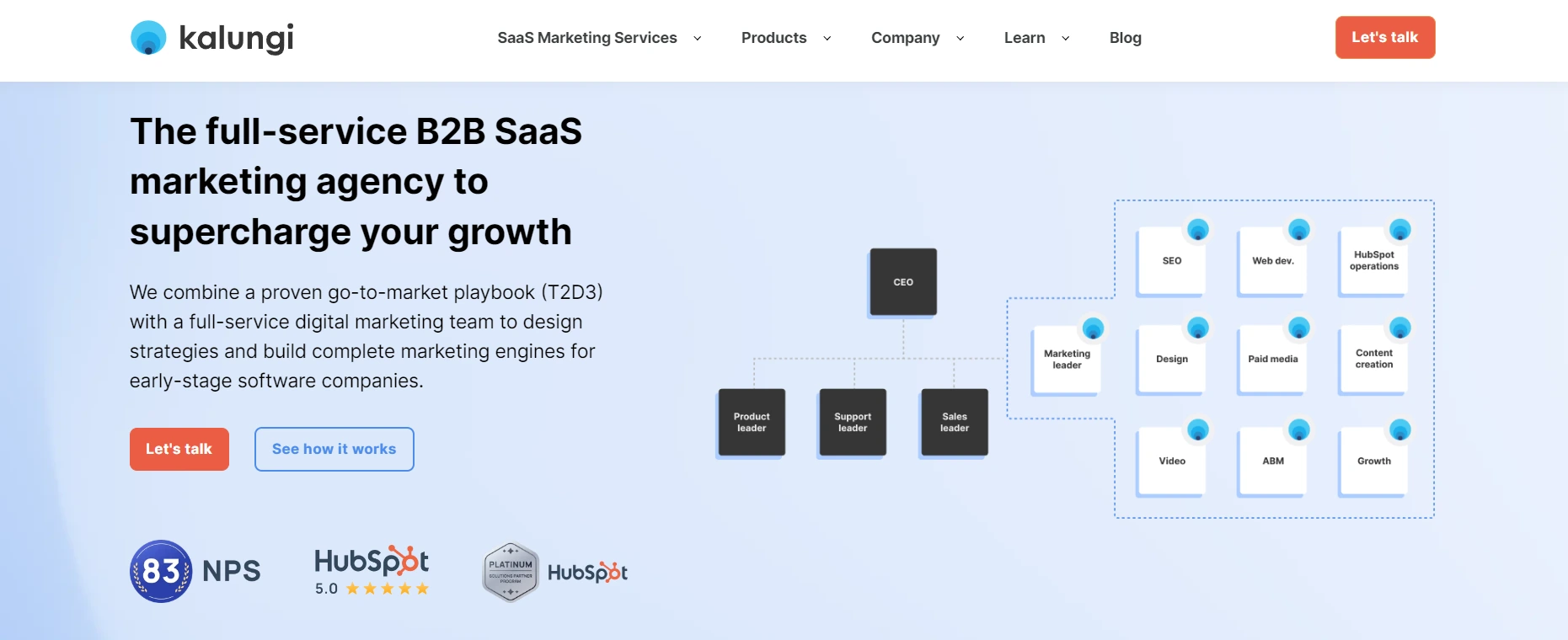Click Kalungi icon on Design card
Screen dimensions: 1568x640
pos(1198,328)
